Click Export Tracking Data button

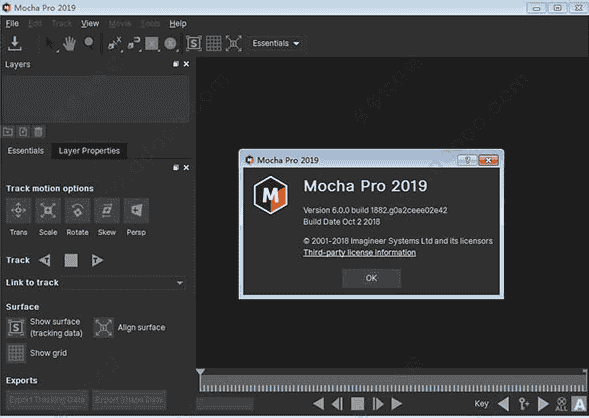tap(47, 400)
